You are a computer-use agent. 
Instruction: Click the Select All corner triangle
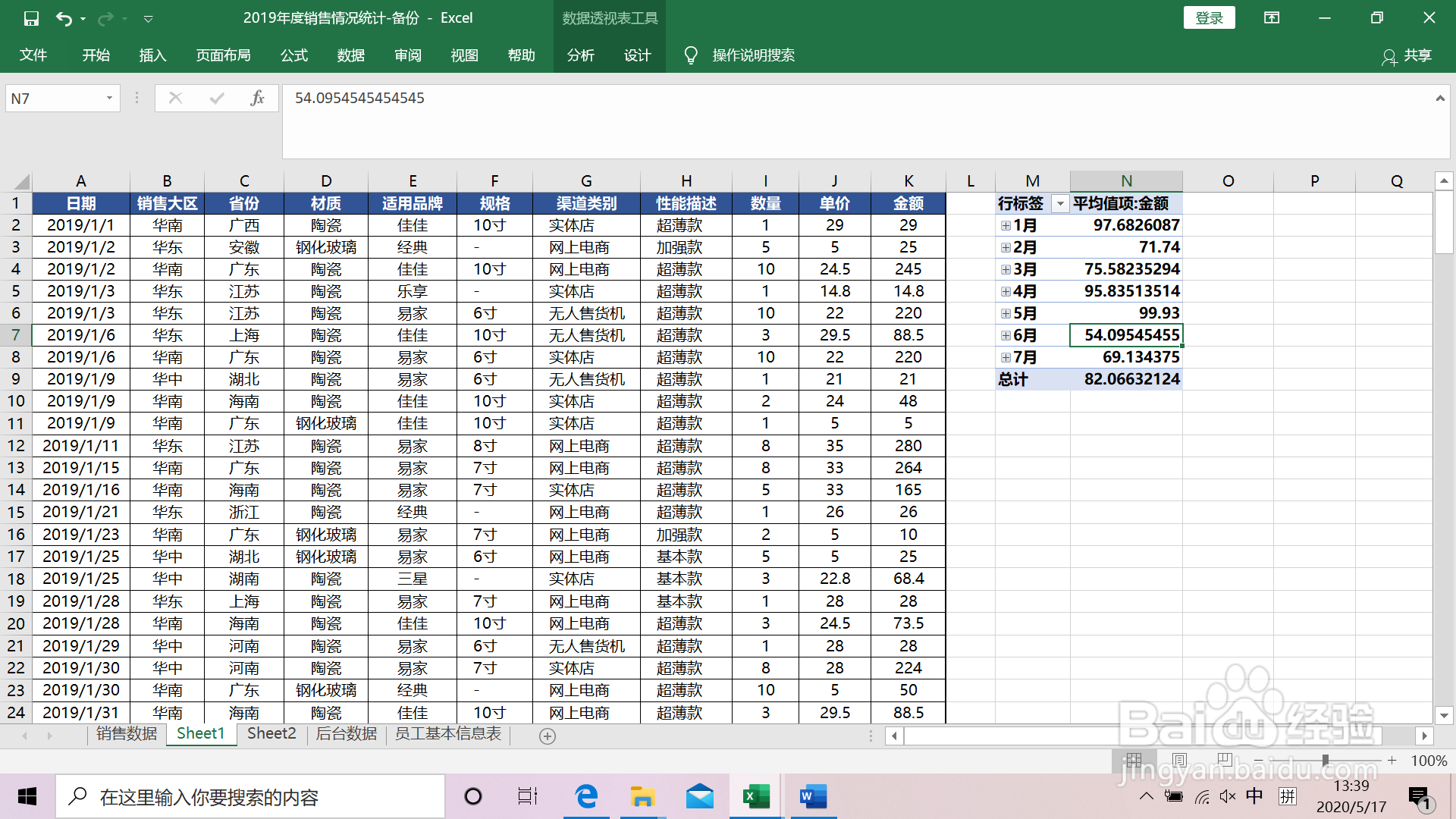tap(21, 181)
